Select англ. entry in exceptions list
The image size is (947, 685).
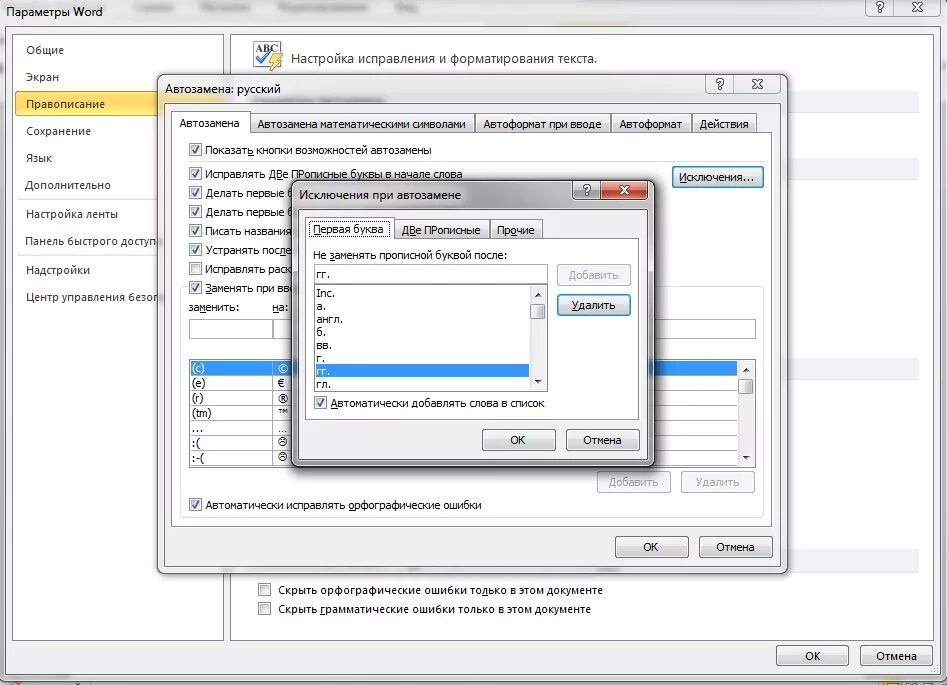(x=422, y=319)
